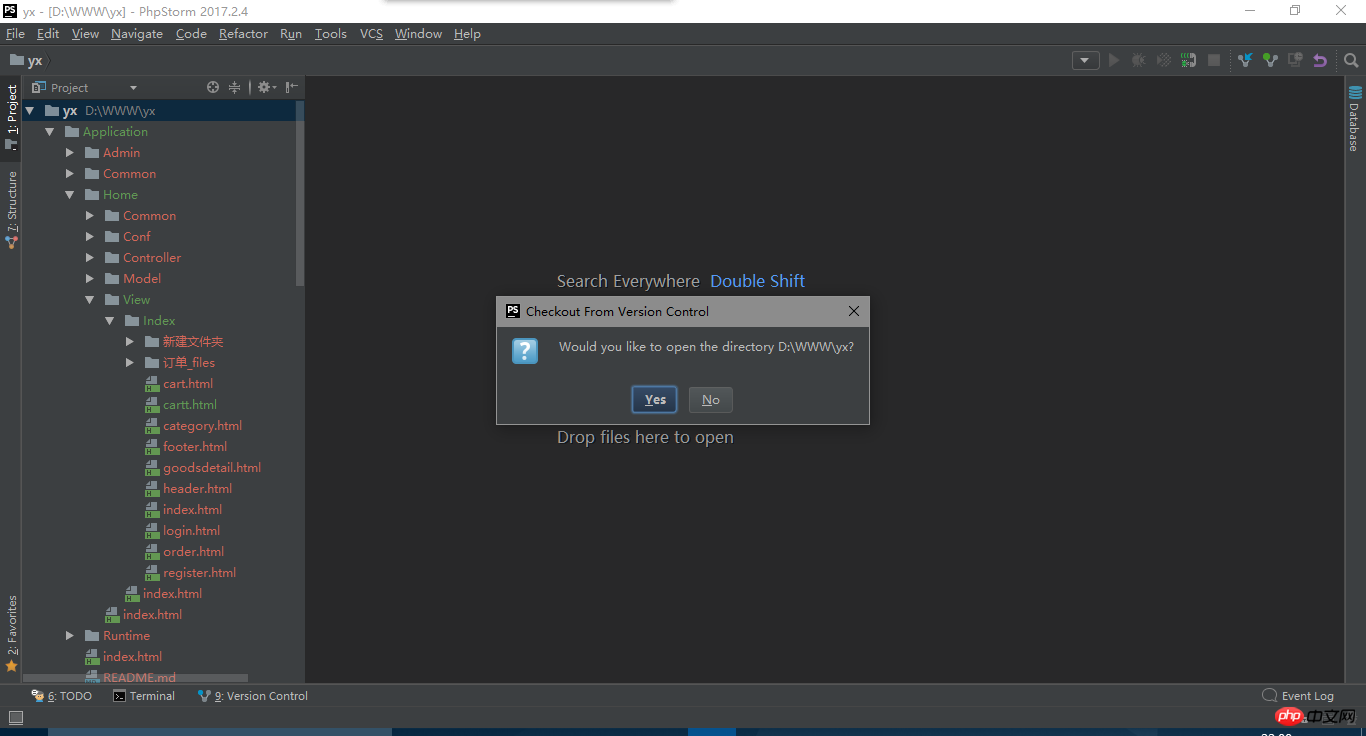
Task: Expand the 新建文件夹 folder arrow
Action: point(130,342)
